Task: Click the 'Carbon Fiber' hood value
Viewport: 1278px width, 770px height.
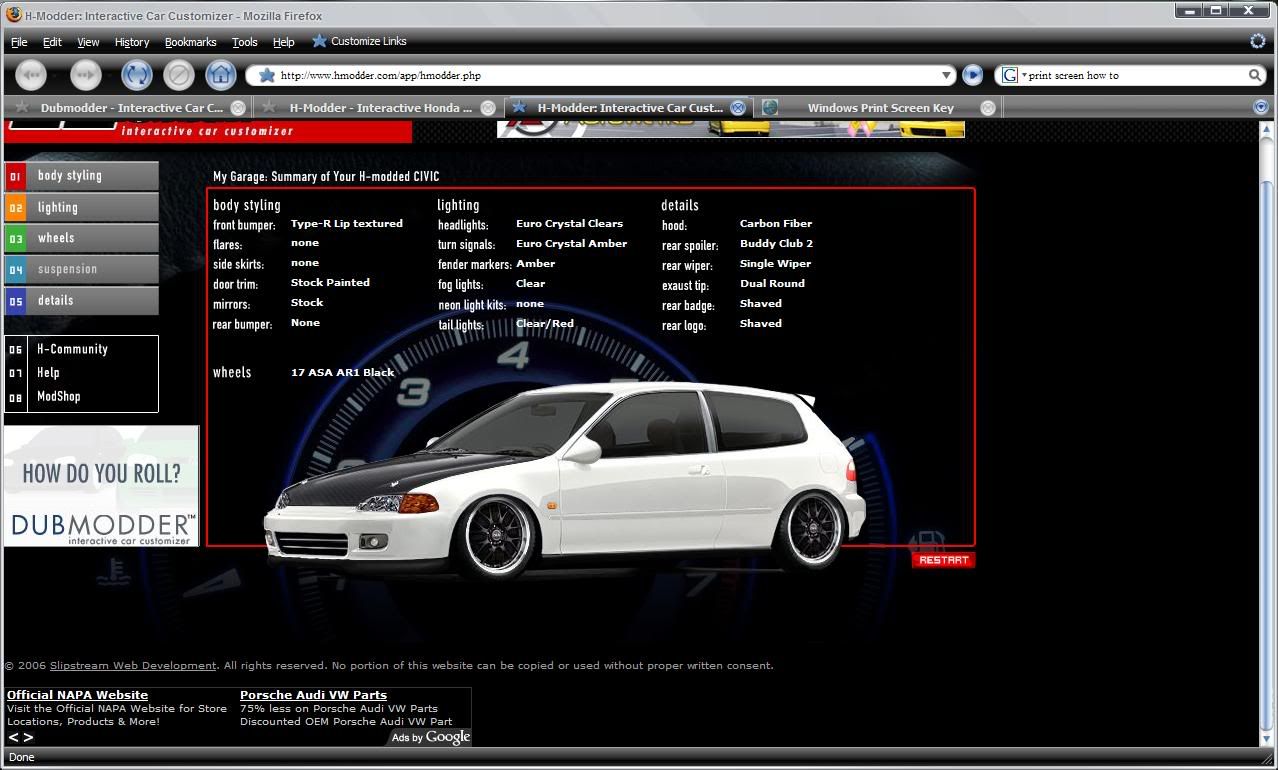Action: (776, 224)
